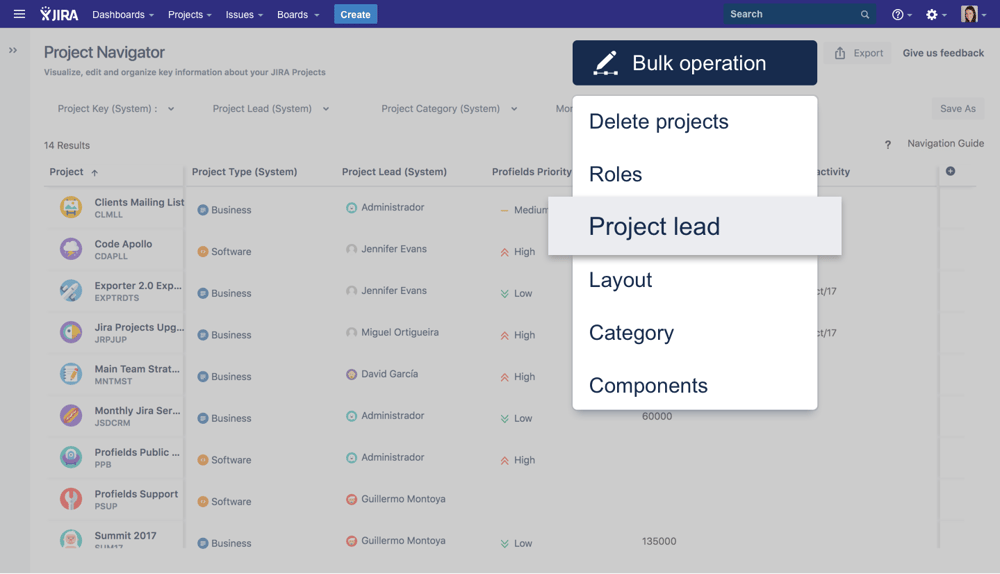Sort by Project Lead (System) column header
This screenshot has width=1000, height=574.
pos(394,172)
